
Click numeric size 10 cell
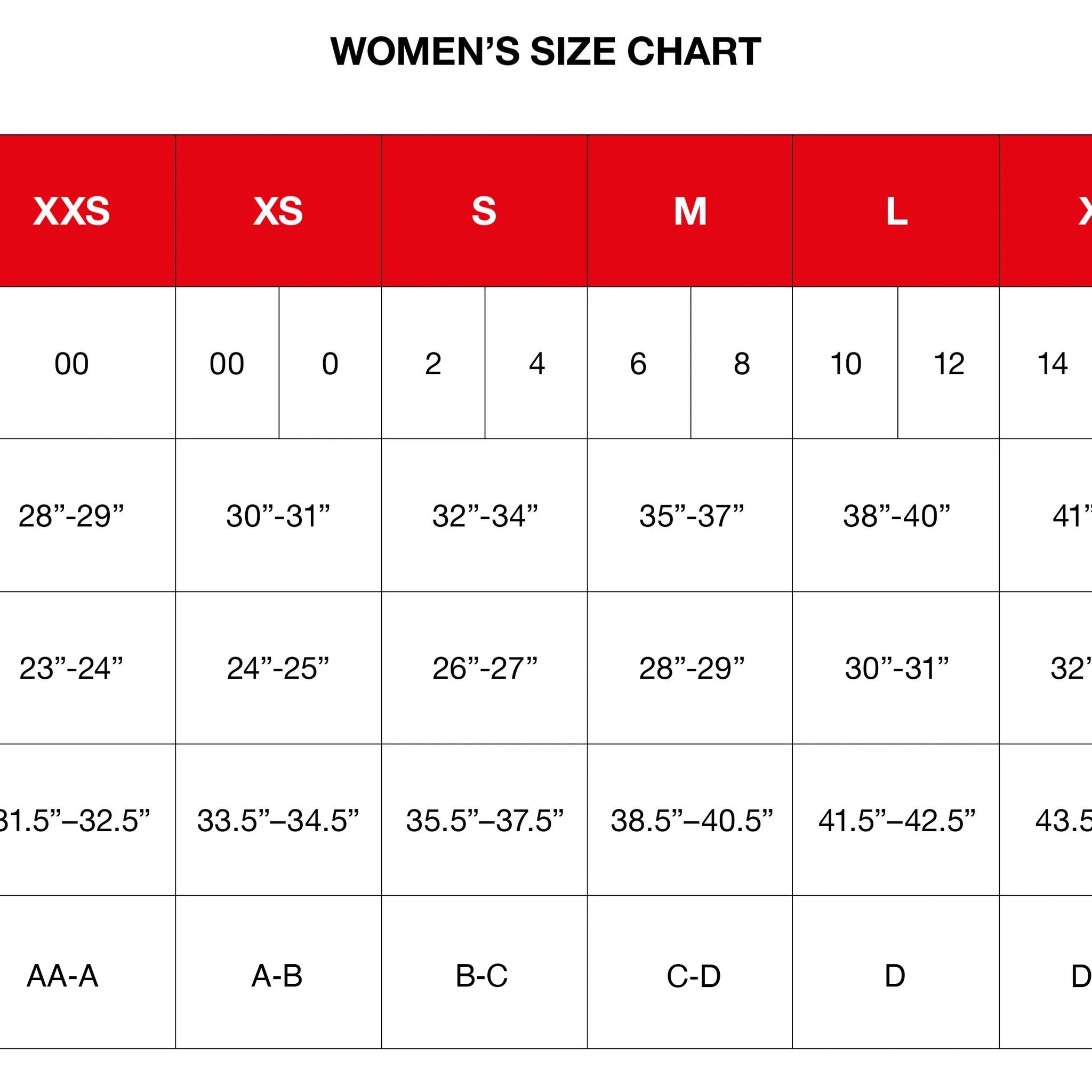[846, 363]
